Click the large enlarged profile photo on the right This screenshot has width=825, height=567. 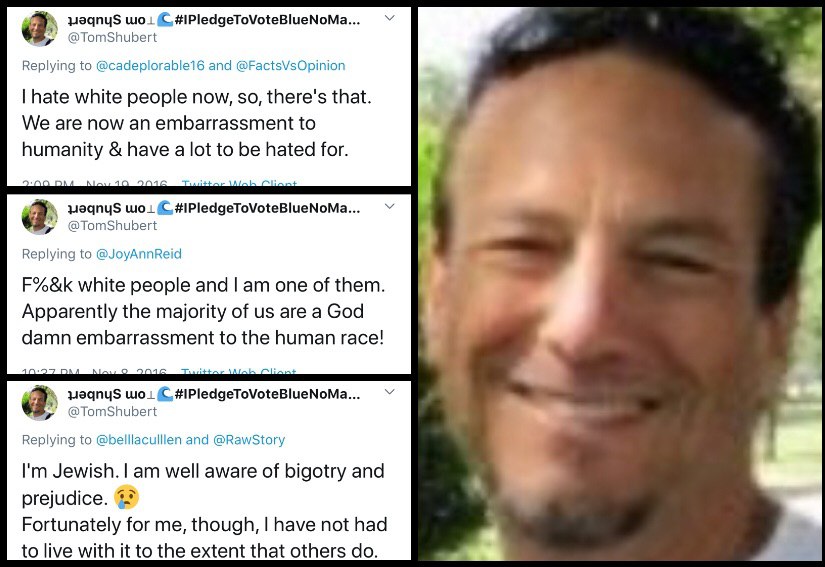click(x=620, y=284)
